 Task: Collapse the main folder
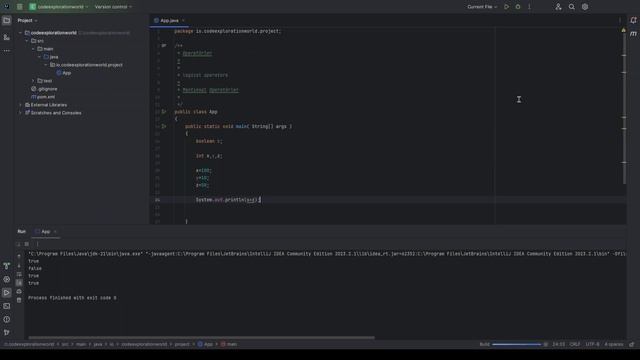[x=33, y=49]
